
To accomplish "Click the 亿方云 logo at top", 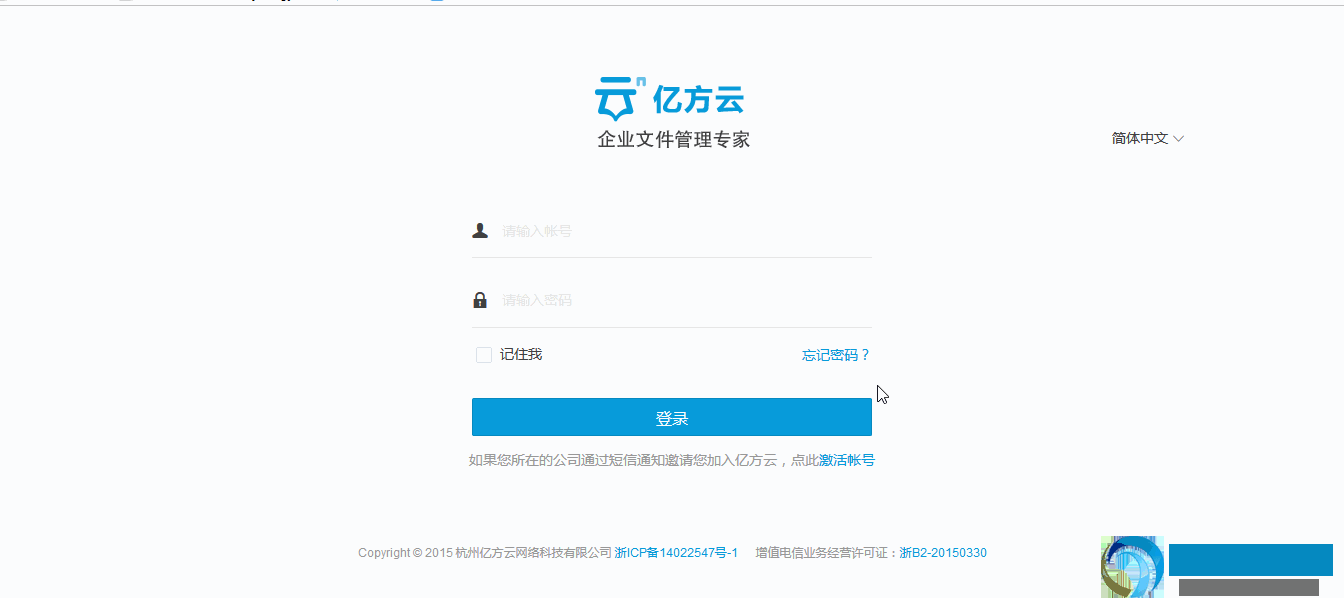I will [x=670, y=99].
